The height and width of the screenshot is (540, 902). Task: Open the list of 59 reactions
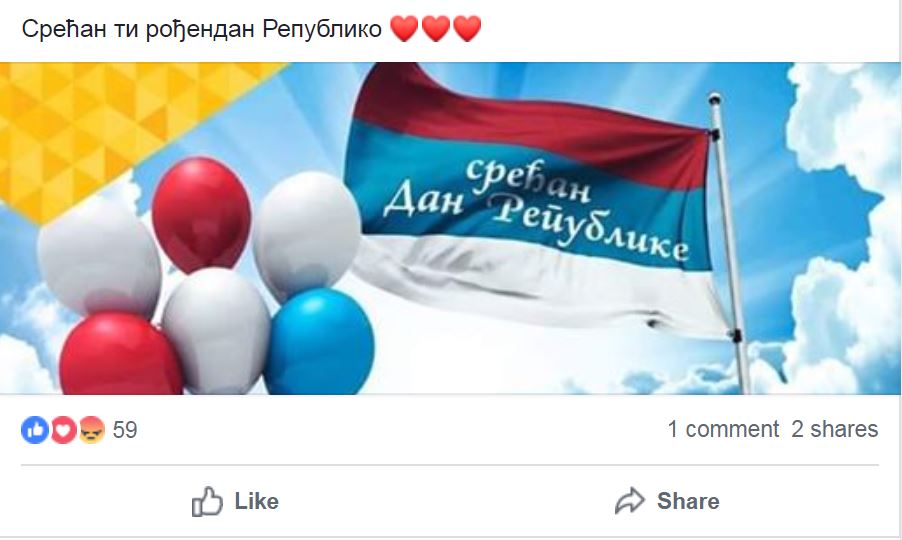tap(125, 430)
